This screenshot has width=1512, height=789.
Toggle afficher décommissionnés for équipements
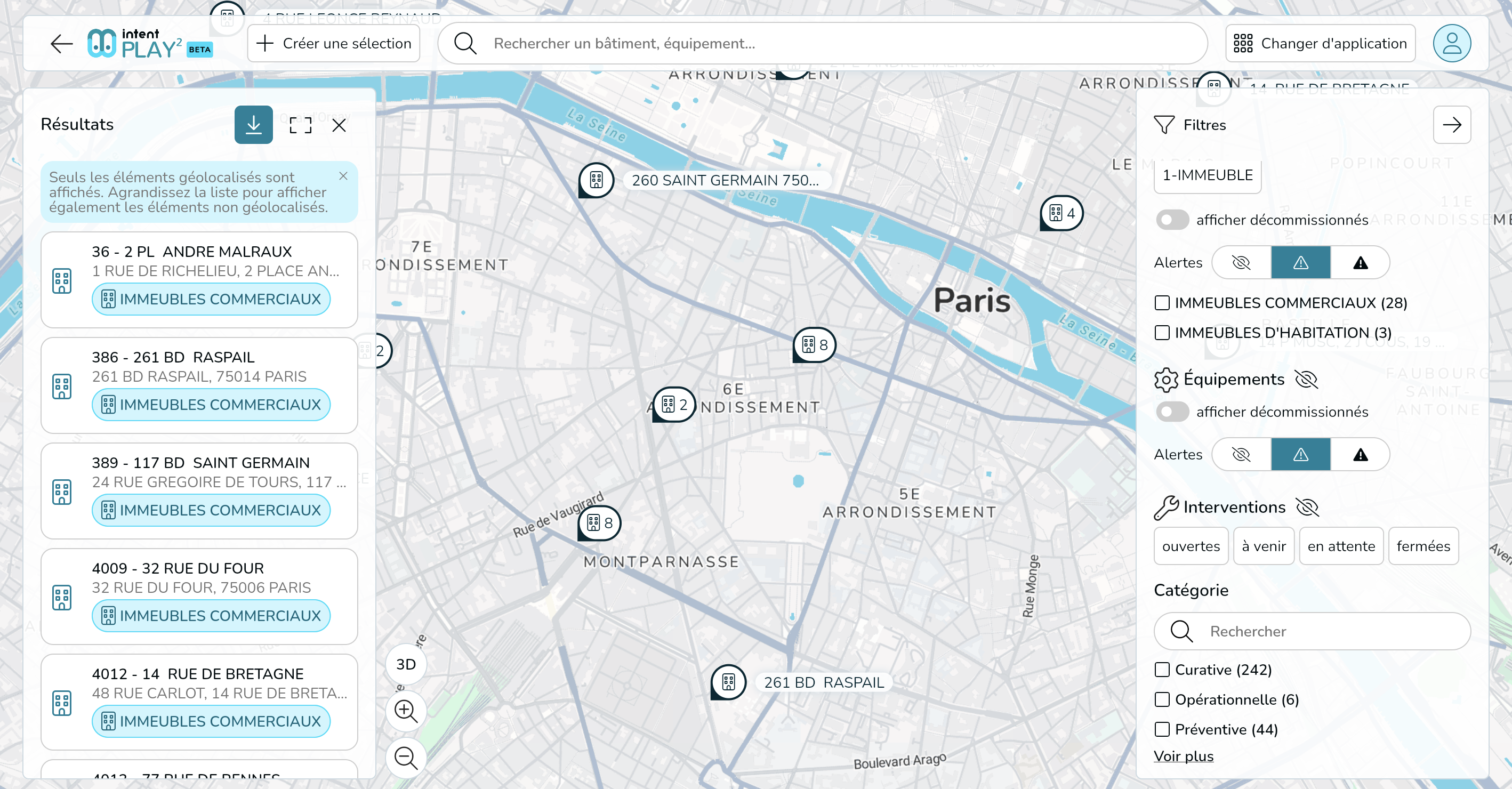coord(1172,412)
